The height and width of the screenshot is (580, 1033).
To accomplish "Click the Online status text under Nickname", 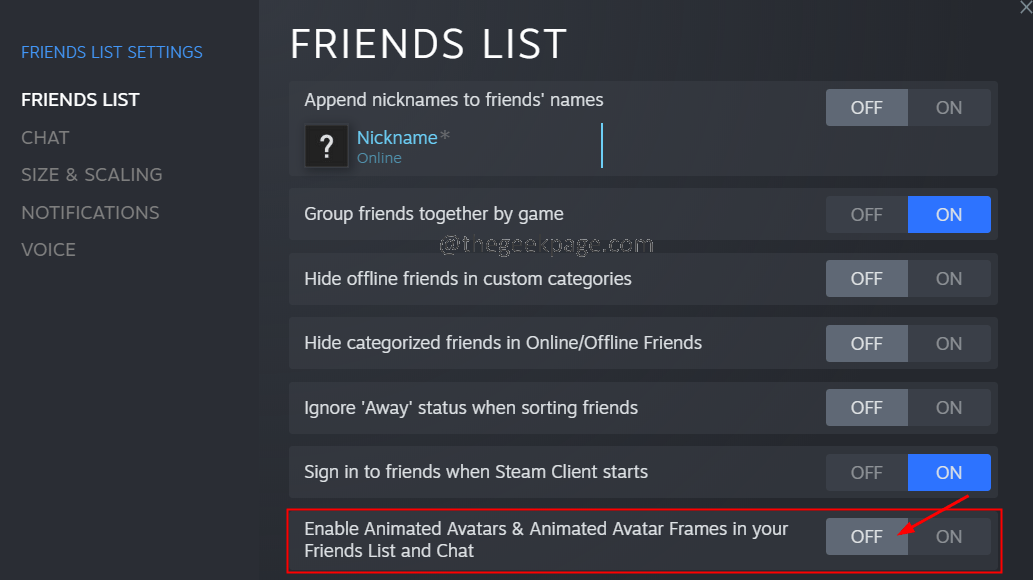I will [379, 157].
